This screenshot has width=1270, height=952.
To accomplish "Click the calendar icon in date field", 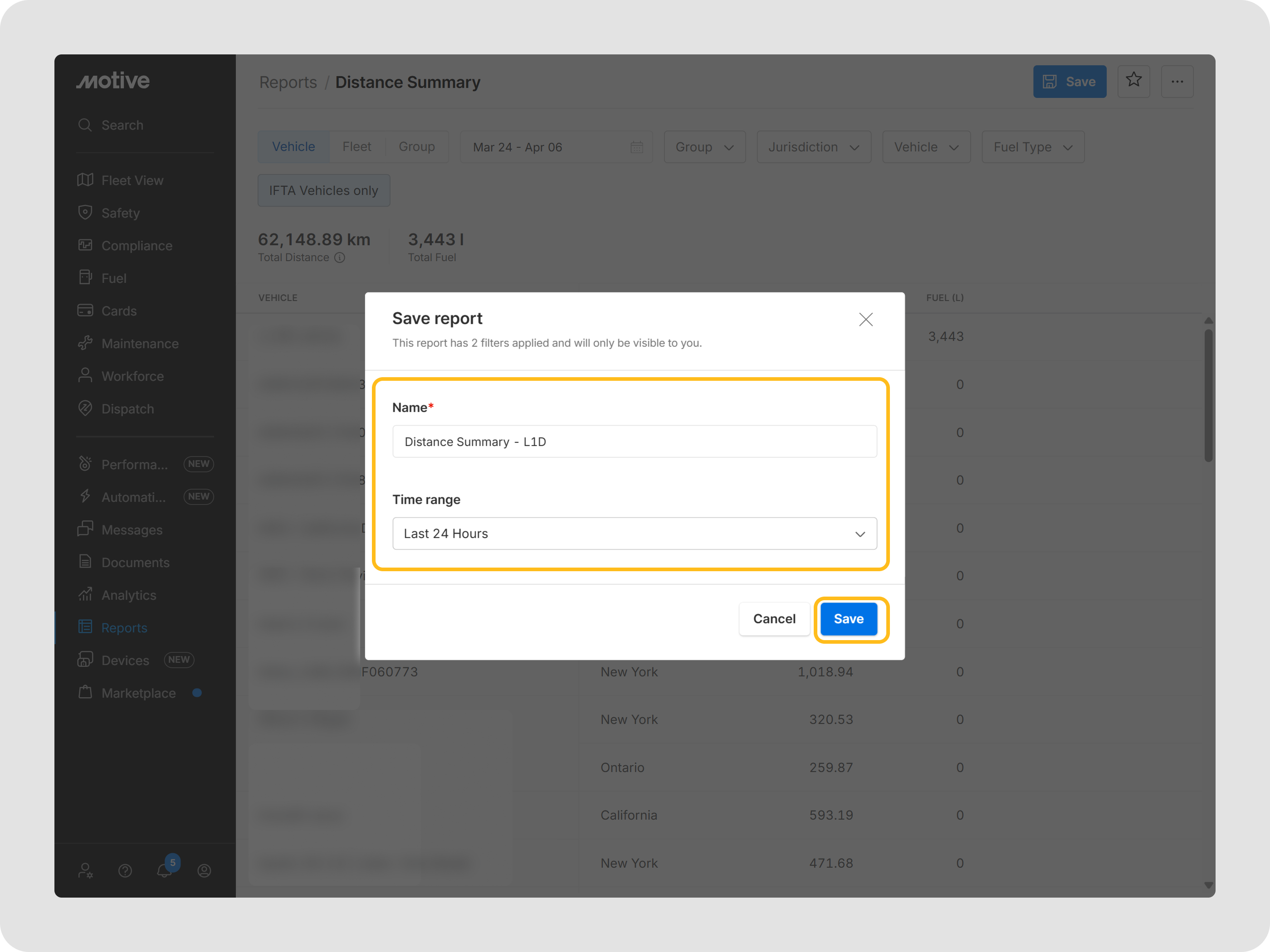I will point(636,147).
